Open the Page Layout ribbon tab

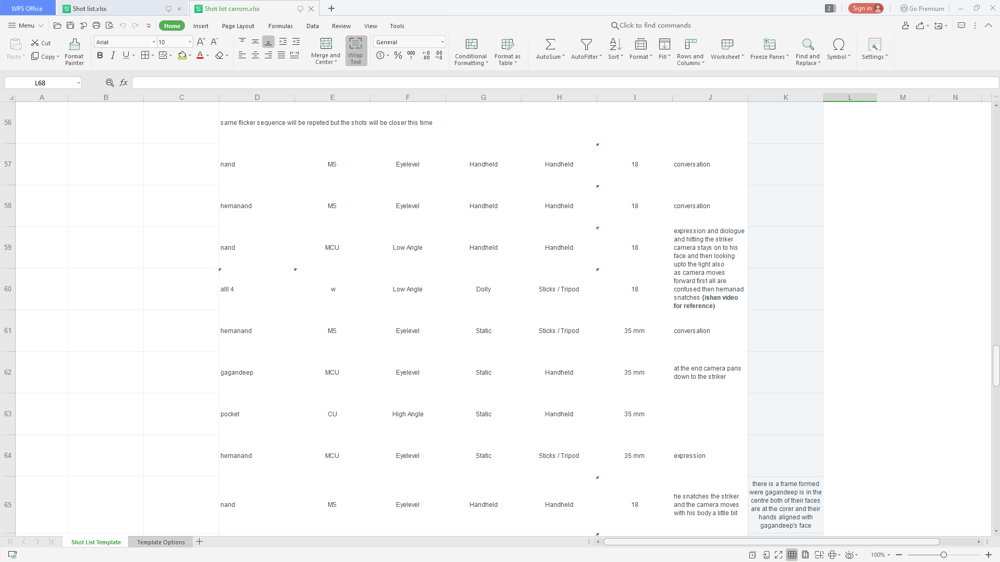(x=238, y=26)
